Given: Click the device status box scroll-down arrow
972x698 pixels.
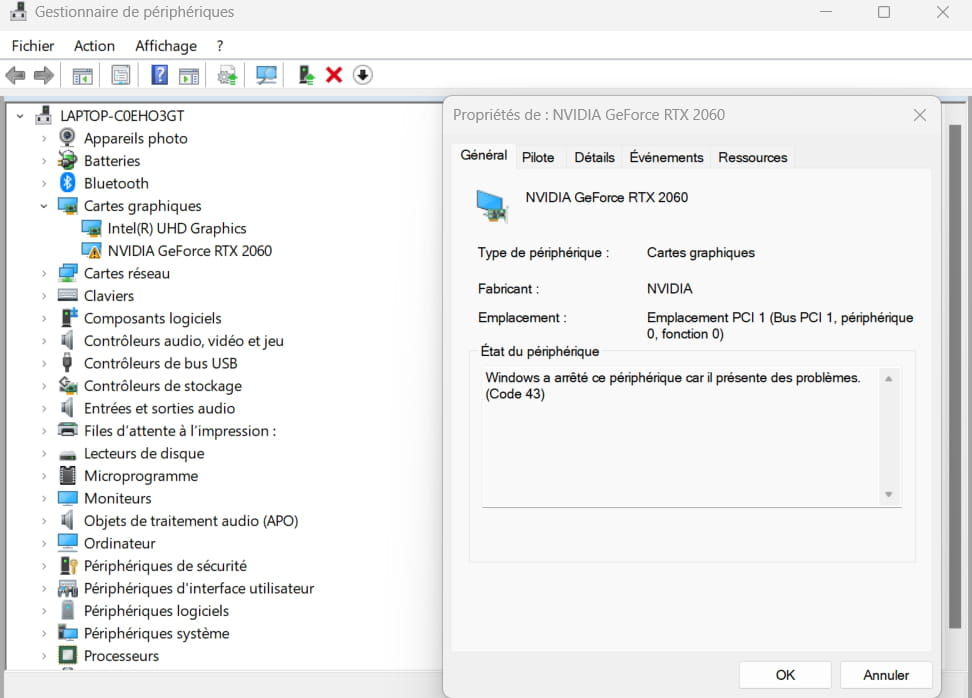Looking at the screenshot, I should pyautogui.click(x=888, y=495).
